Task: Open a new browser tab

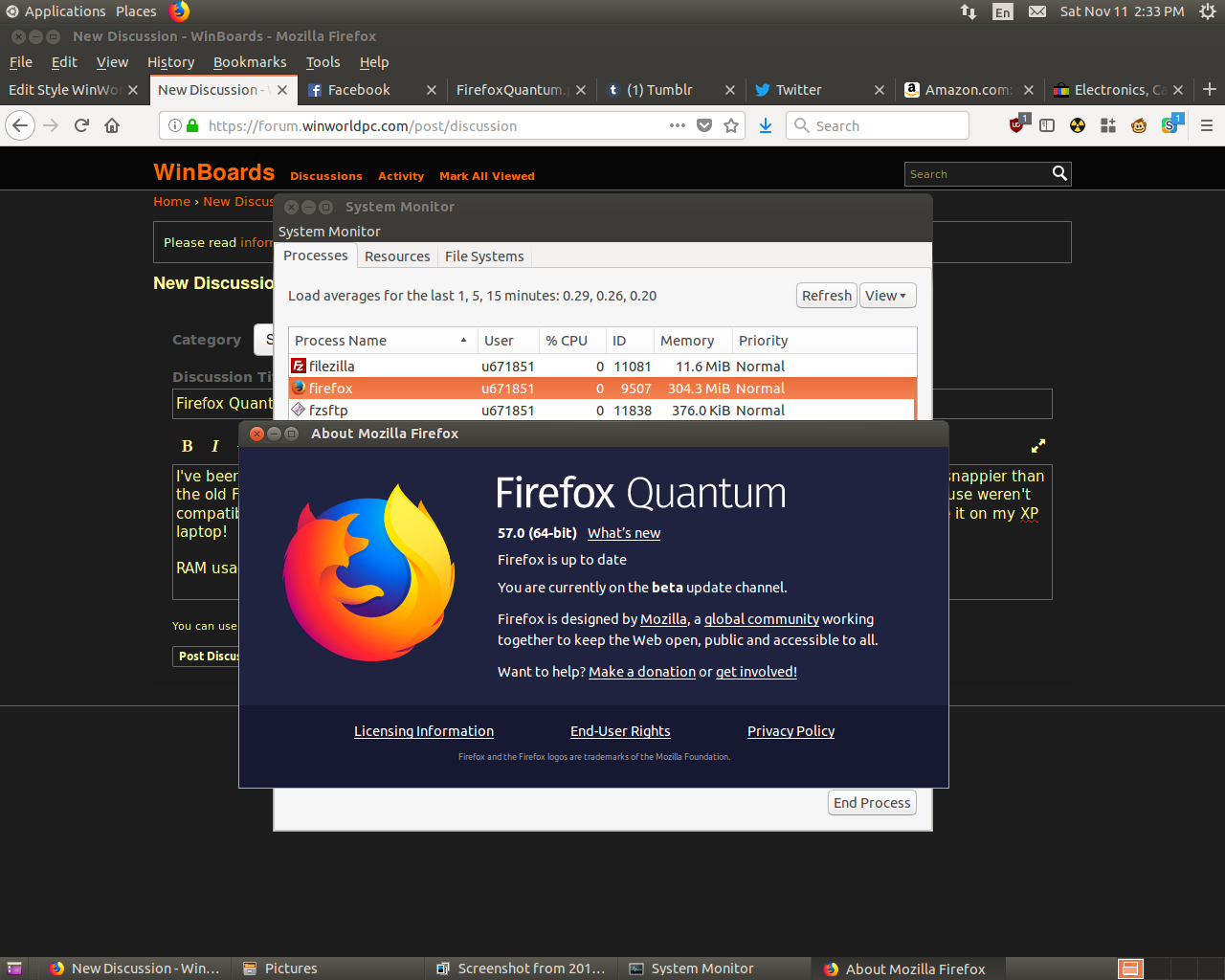Action: (1210, 89)
